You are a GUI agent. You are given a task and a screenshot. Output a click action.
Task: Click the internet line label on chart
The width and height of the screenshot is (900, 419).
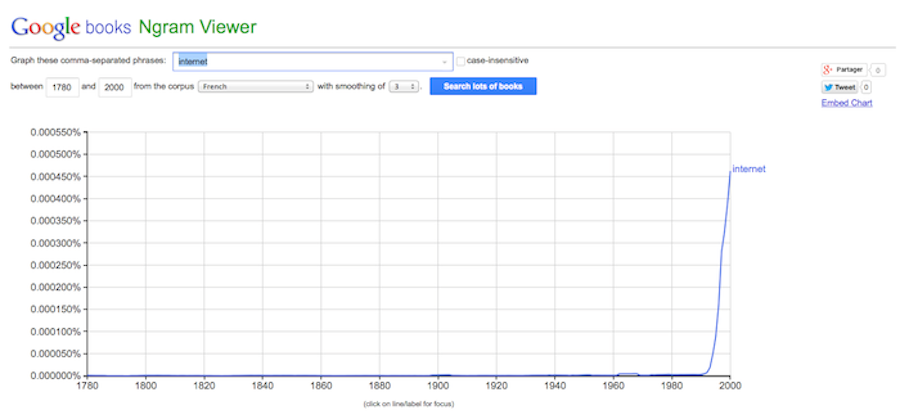(749, 169)
